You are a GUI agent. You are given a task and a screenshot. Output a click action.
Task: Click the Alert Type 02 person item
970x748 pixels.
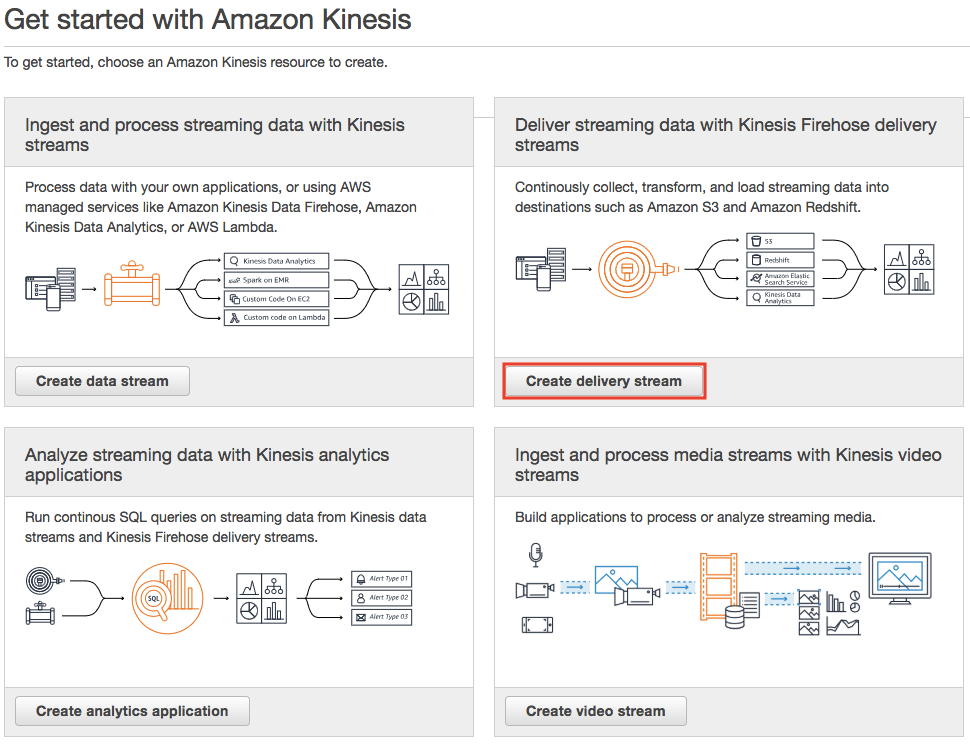381,598
